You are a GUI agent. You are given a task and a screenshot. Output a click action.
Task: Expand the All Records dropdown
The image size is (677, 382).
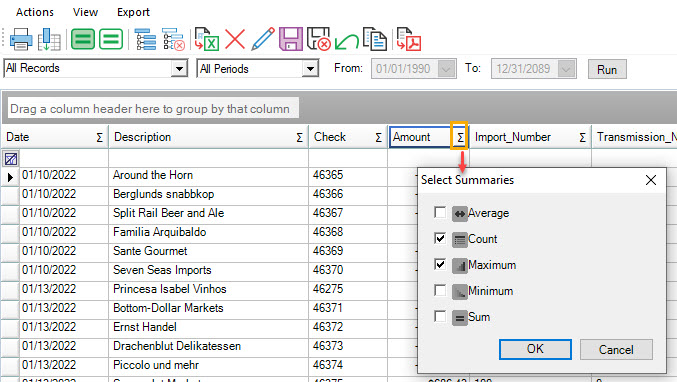pos(179,68)
